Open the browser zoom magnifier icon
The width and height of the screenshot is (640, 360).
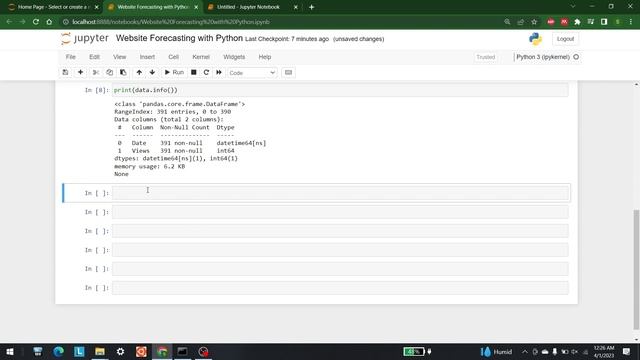(x=507, y=22)
